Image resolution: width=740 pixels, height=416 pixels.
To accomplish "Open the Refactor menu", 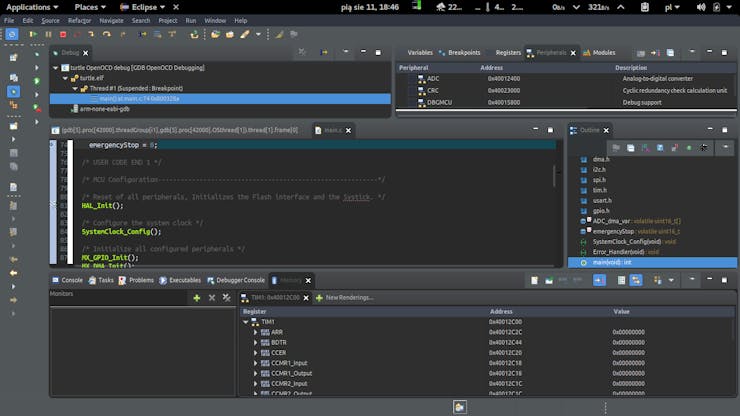I will pyautogui.click(x=79, y=21).
